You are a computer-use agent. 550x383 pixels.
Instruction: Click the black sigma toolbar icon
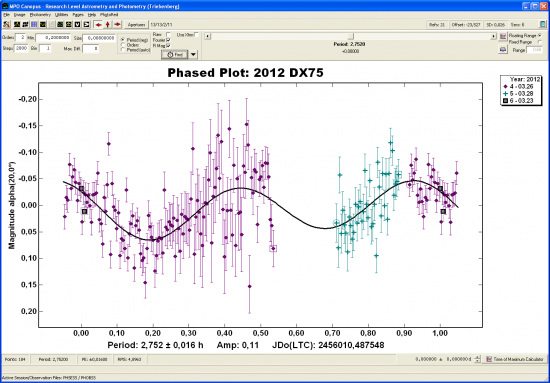click(86, 25)
